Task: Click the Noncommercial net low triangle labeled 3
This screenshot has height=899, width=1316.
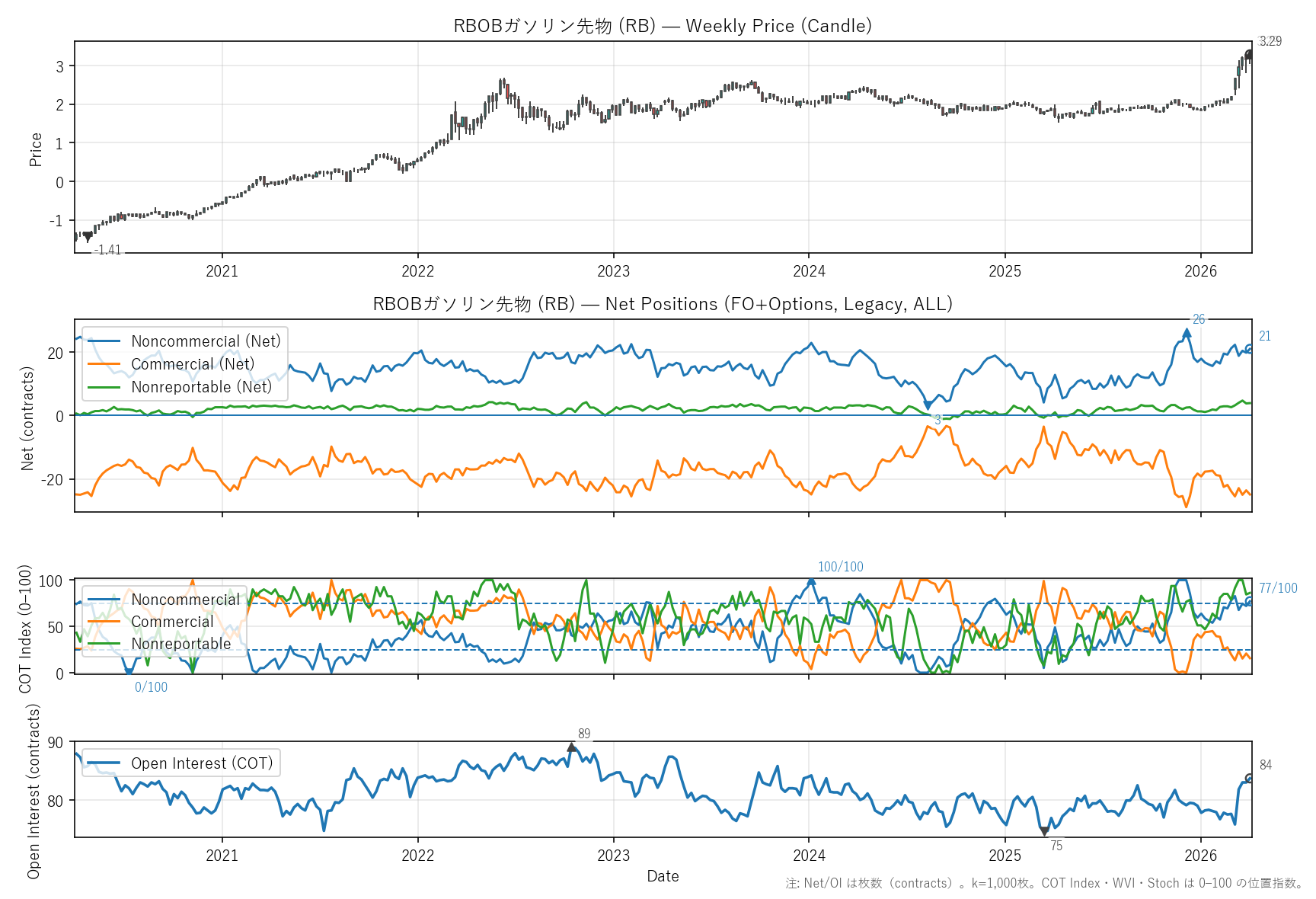Action: point(927,405)
